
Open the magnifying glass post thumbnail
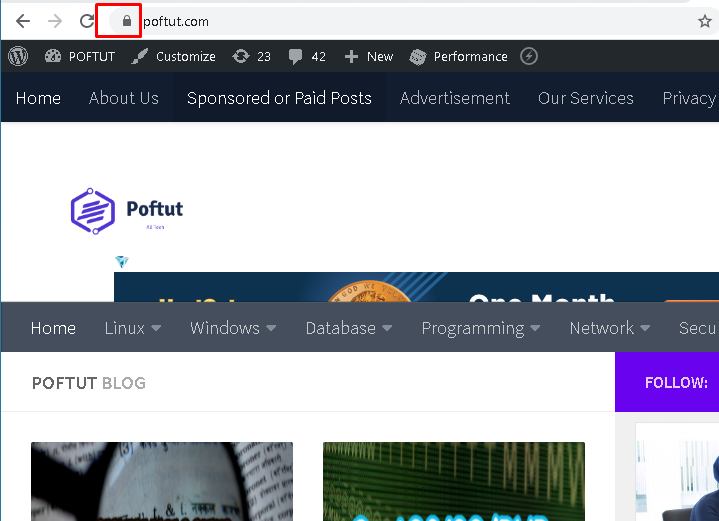pyautogui.click(x=162, y=482)
